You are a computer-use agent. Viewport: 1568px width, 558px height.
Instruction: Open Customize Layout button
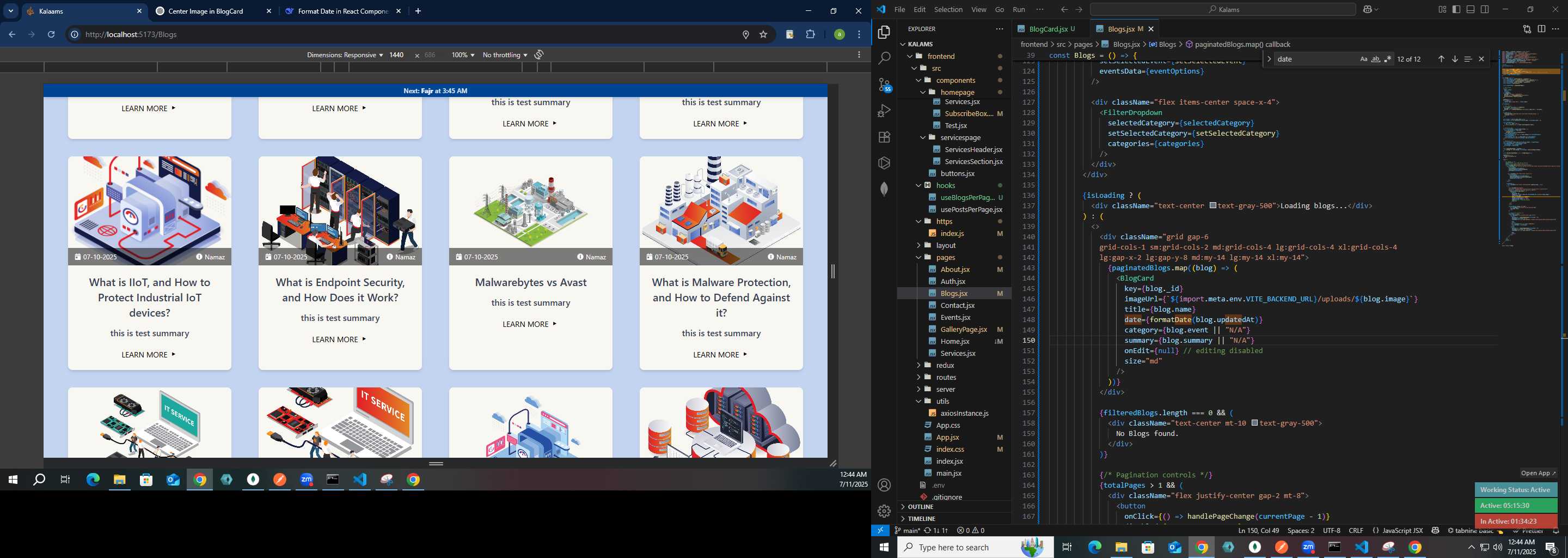1442,9
